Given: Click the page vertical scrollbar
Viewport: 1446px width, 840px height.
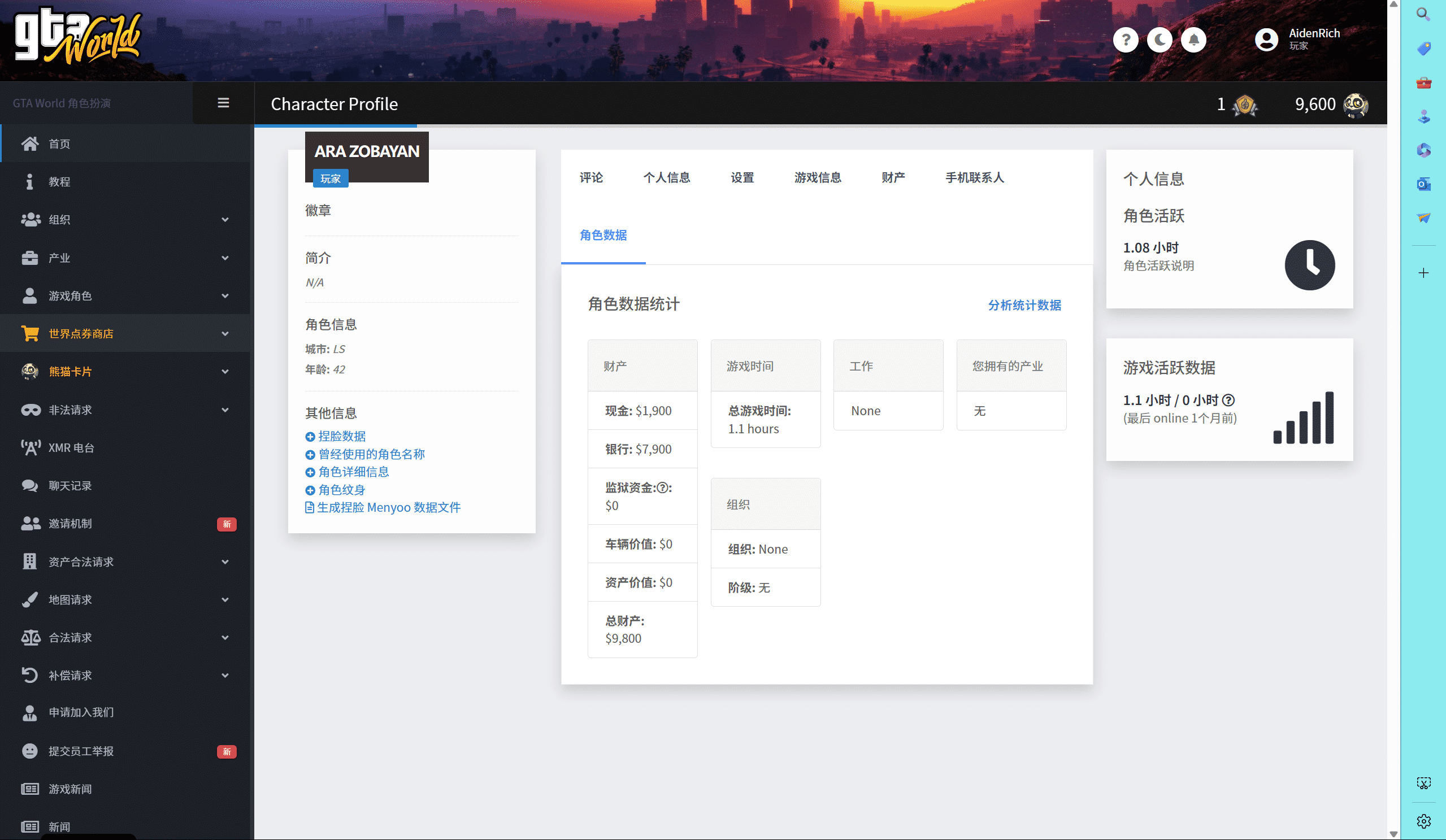Looking at the screenshot, I should click(1393, 420).
